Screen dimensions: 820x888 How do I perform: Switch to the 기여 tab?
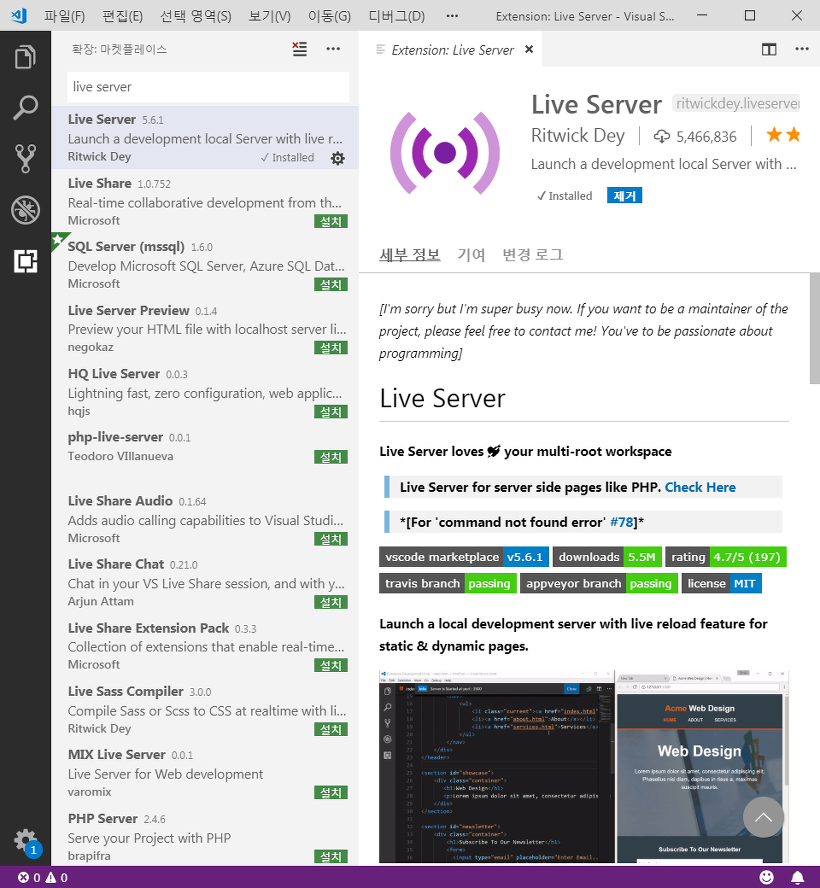point(471,255)
